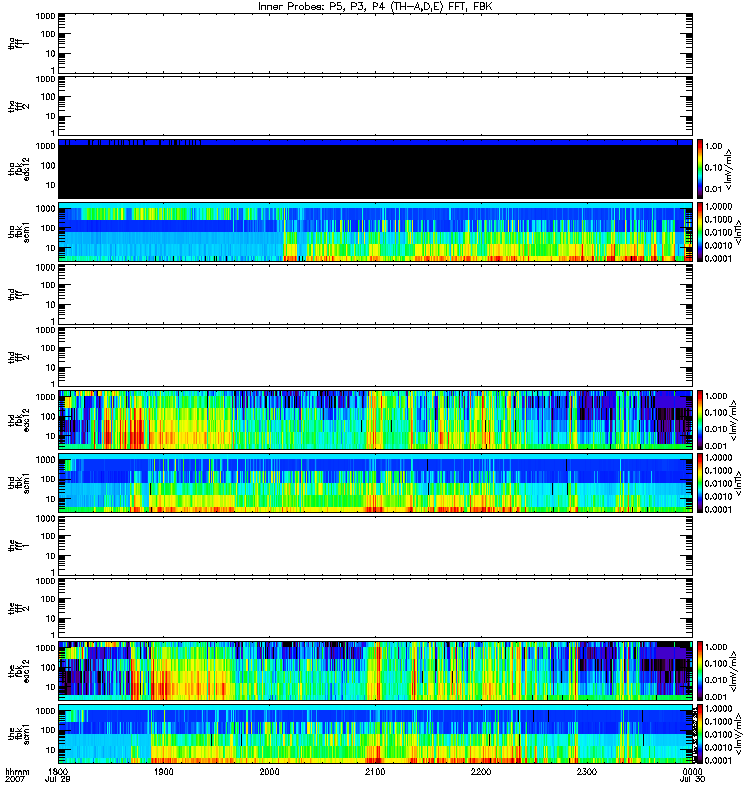The image size is (750, 800).
Task: Select the empty 'thd fff 1' panel
Action: [376, 294]
